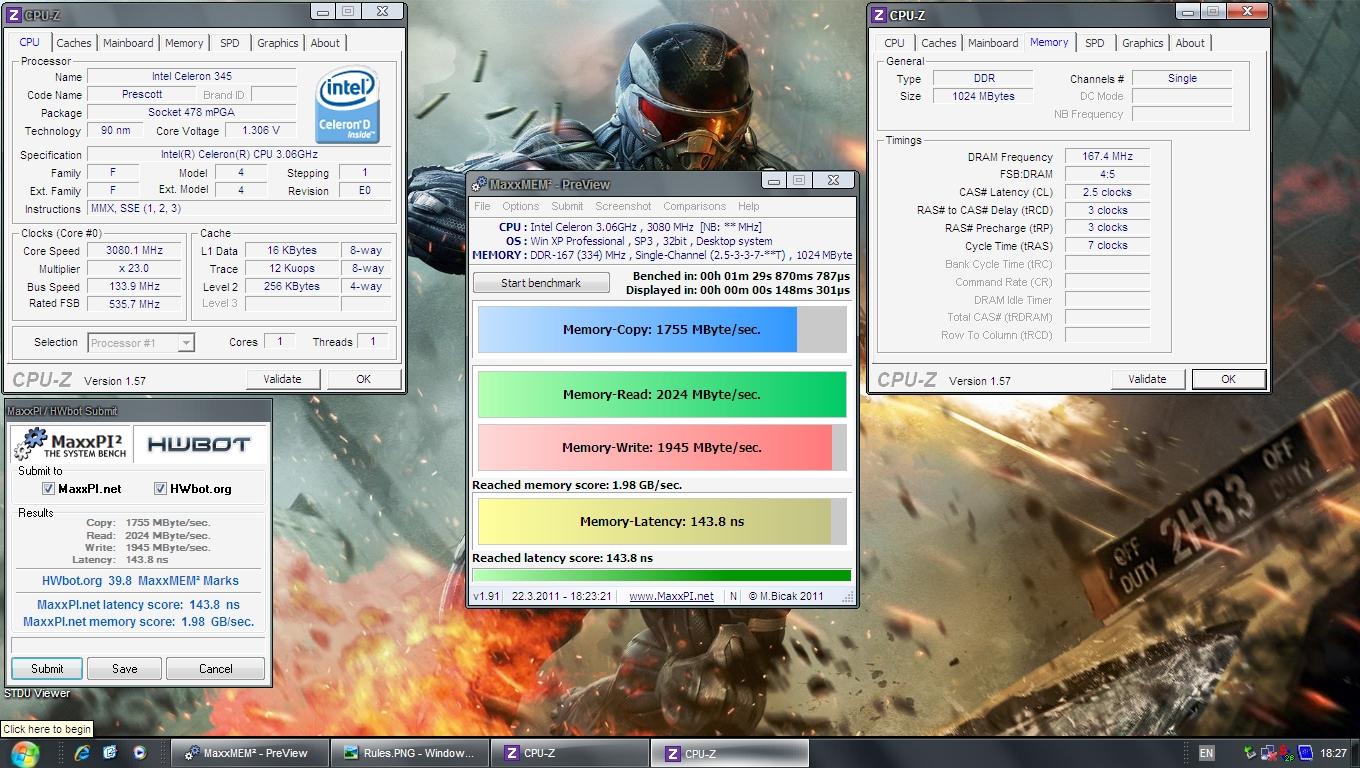Click the right CPU-Z window title icon
This screenshot has height=768, width=1360.
[x=878, y=14]
